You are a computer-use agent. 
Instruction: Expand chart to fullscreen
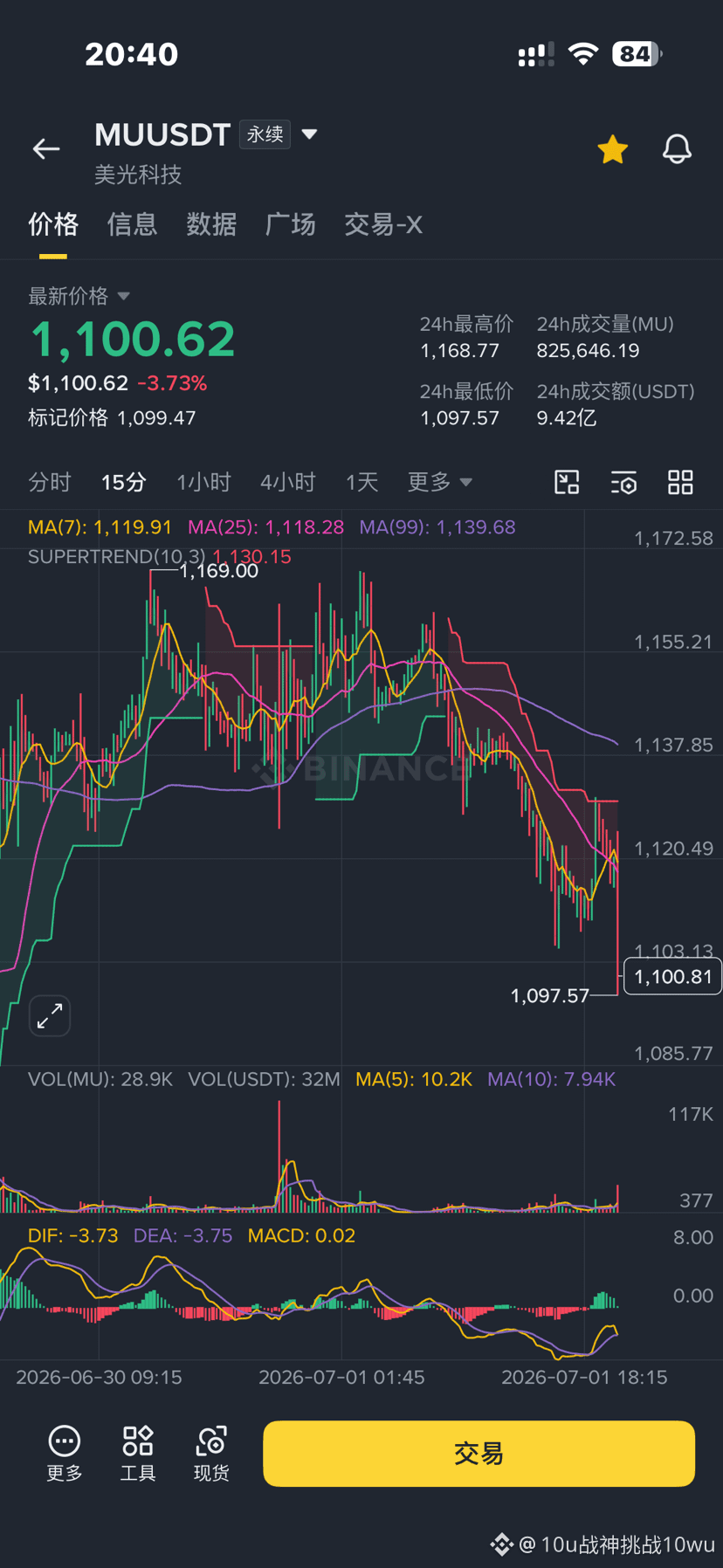pyautogui.click(x=50, y=1015)
